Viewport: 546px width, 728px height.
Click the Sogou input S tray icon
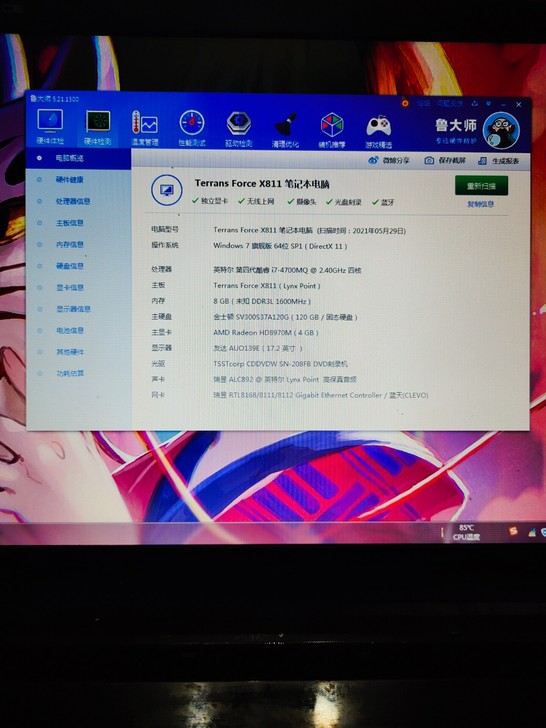(x=513, y=532)
